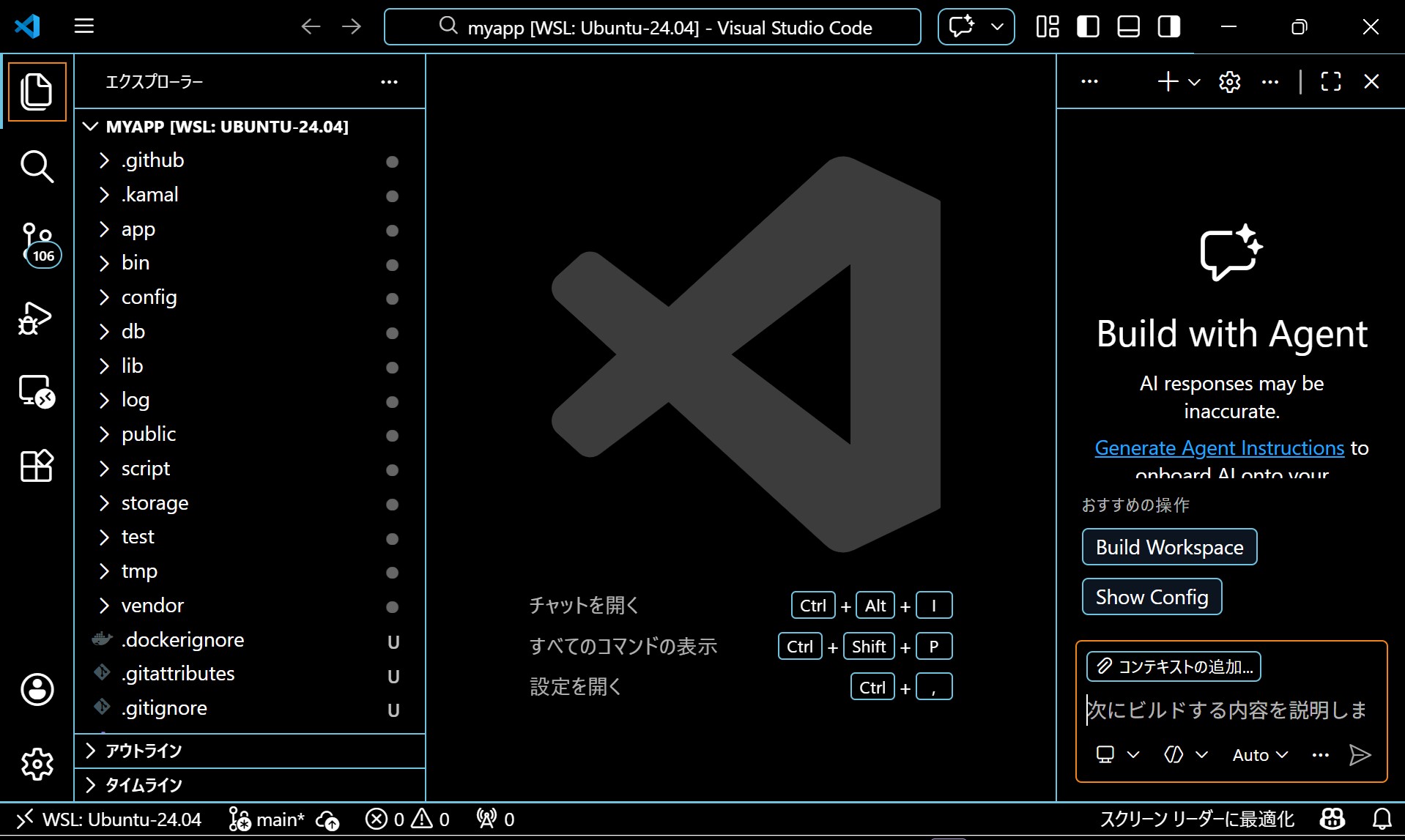Image resolution: width=1405 pixels, height=840 pixels.
Task: Open Source Control view with 106 changes
Action: (x=37, y=243)
